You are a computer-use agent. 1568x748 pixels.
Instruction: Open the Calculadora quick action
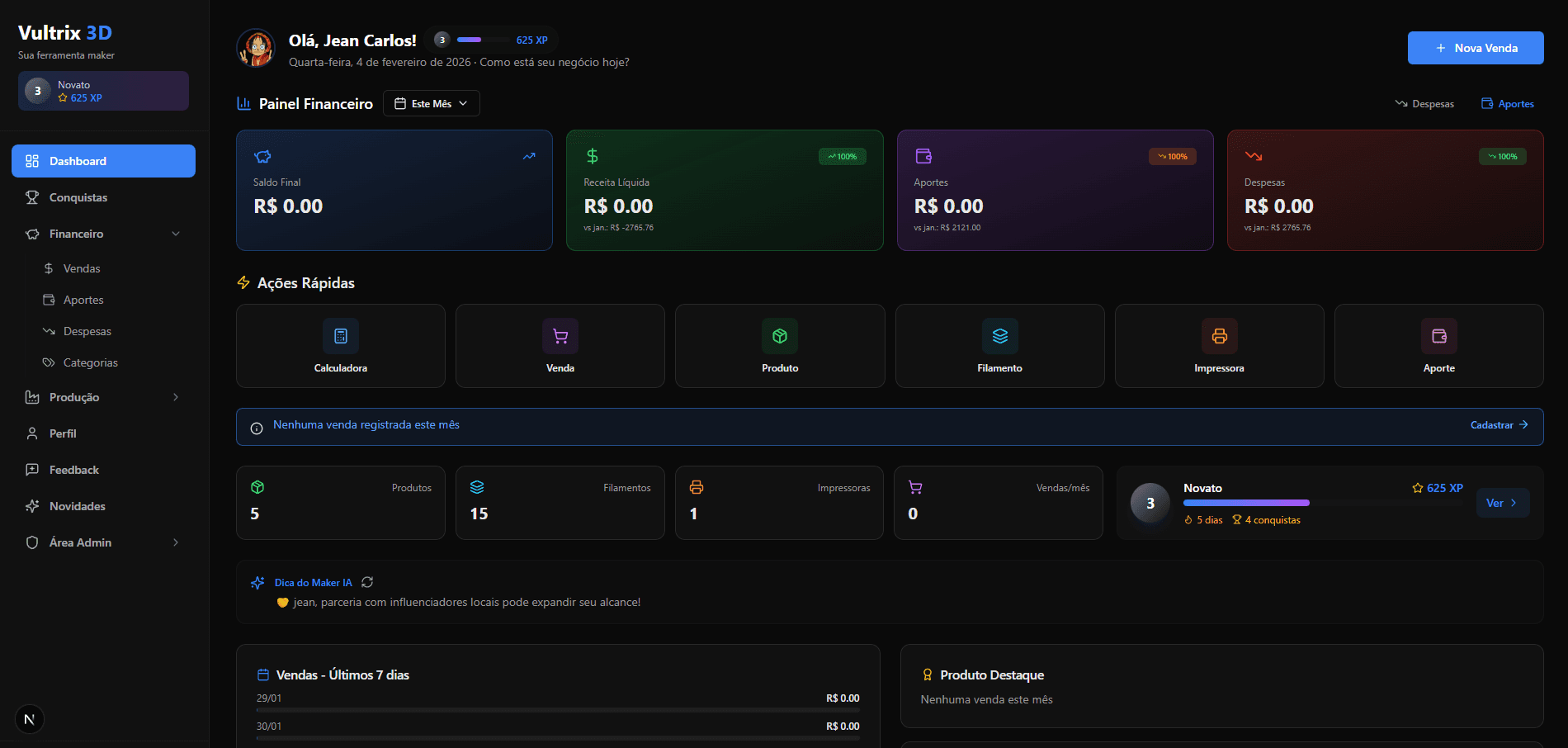pyautogui.click(x=340, y=337)
